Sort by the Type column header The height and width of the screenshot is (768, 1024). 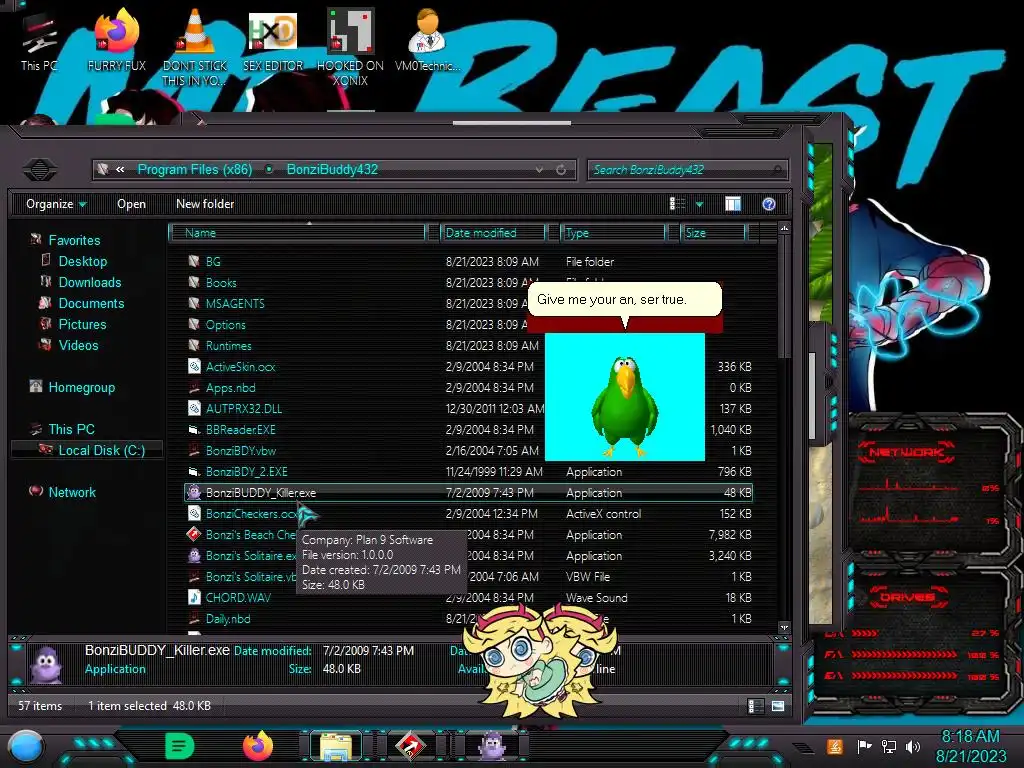(x=613, y=232)
